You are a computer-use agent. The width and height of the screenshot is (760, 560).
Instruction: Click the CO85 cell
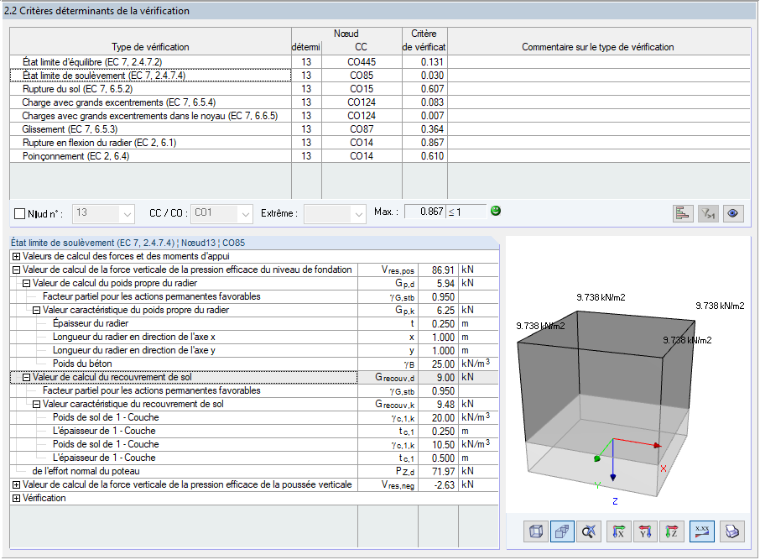[362, 75]
